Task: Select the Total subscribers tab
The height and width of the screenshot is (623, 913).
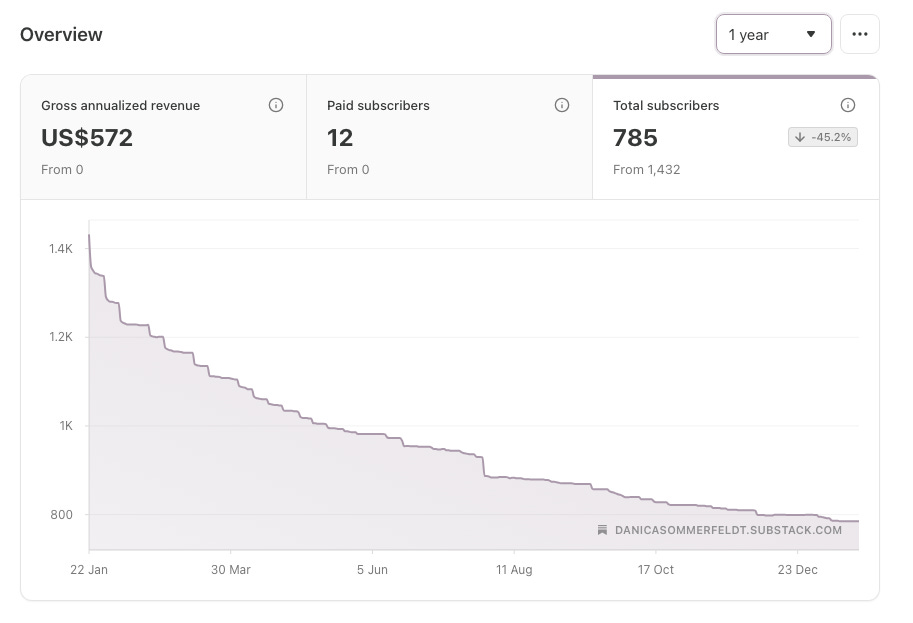Action: click(736, 137)
